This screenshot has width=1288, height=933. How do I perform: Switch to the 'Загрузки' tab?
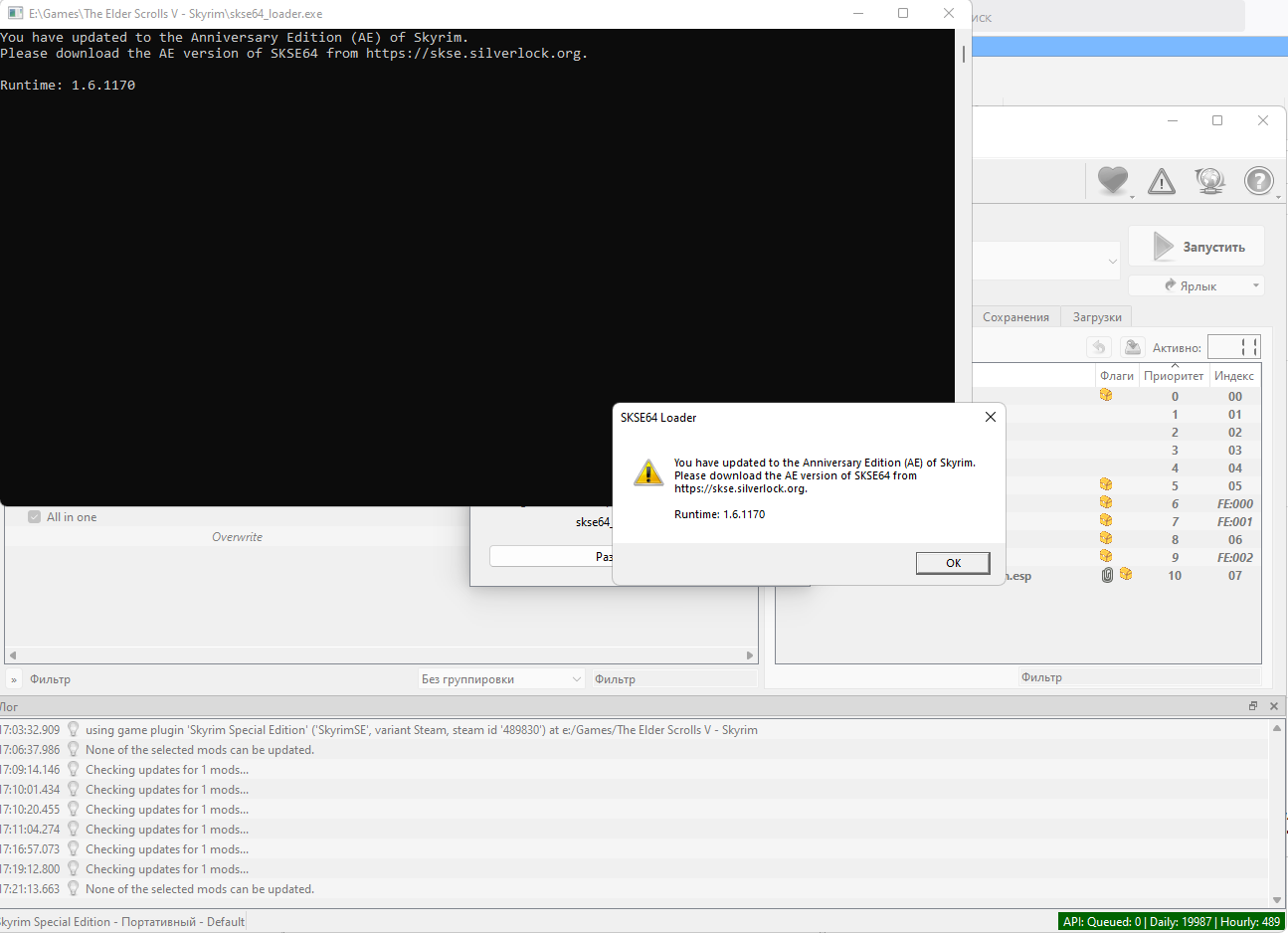tap(1097, 317)
